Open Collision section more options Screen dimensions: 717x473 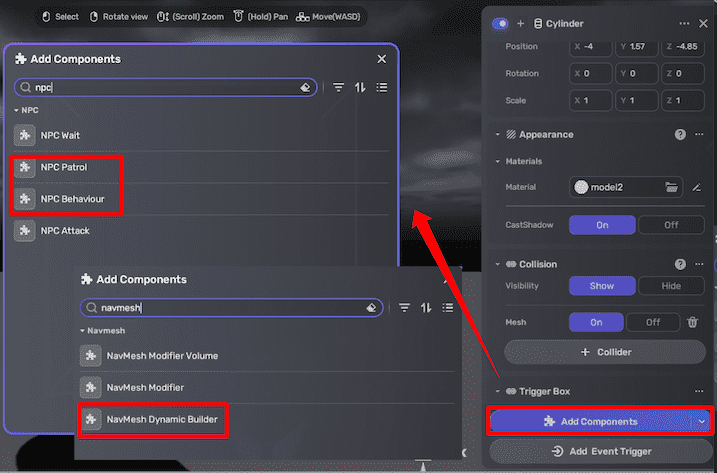[699, 264]
